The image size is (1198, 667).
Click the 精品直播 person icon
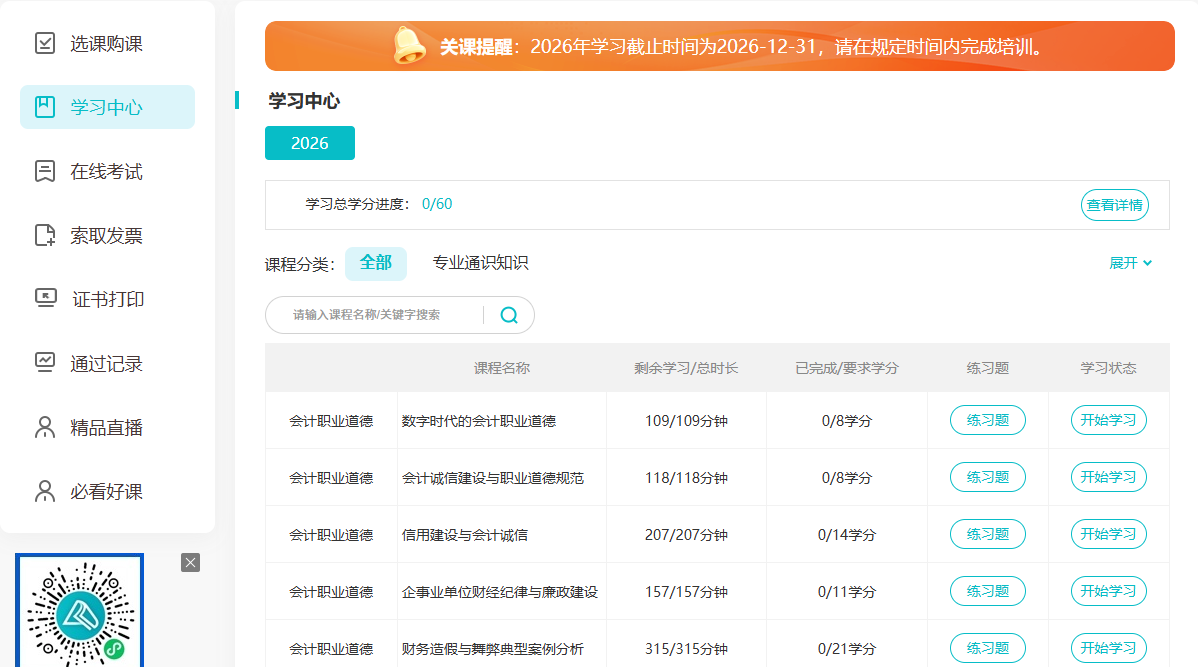pyautogui.click(x=45, y=427)
